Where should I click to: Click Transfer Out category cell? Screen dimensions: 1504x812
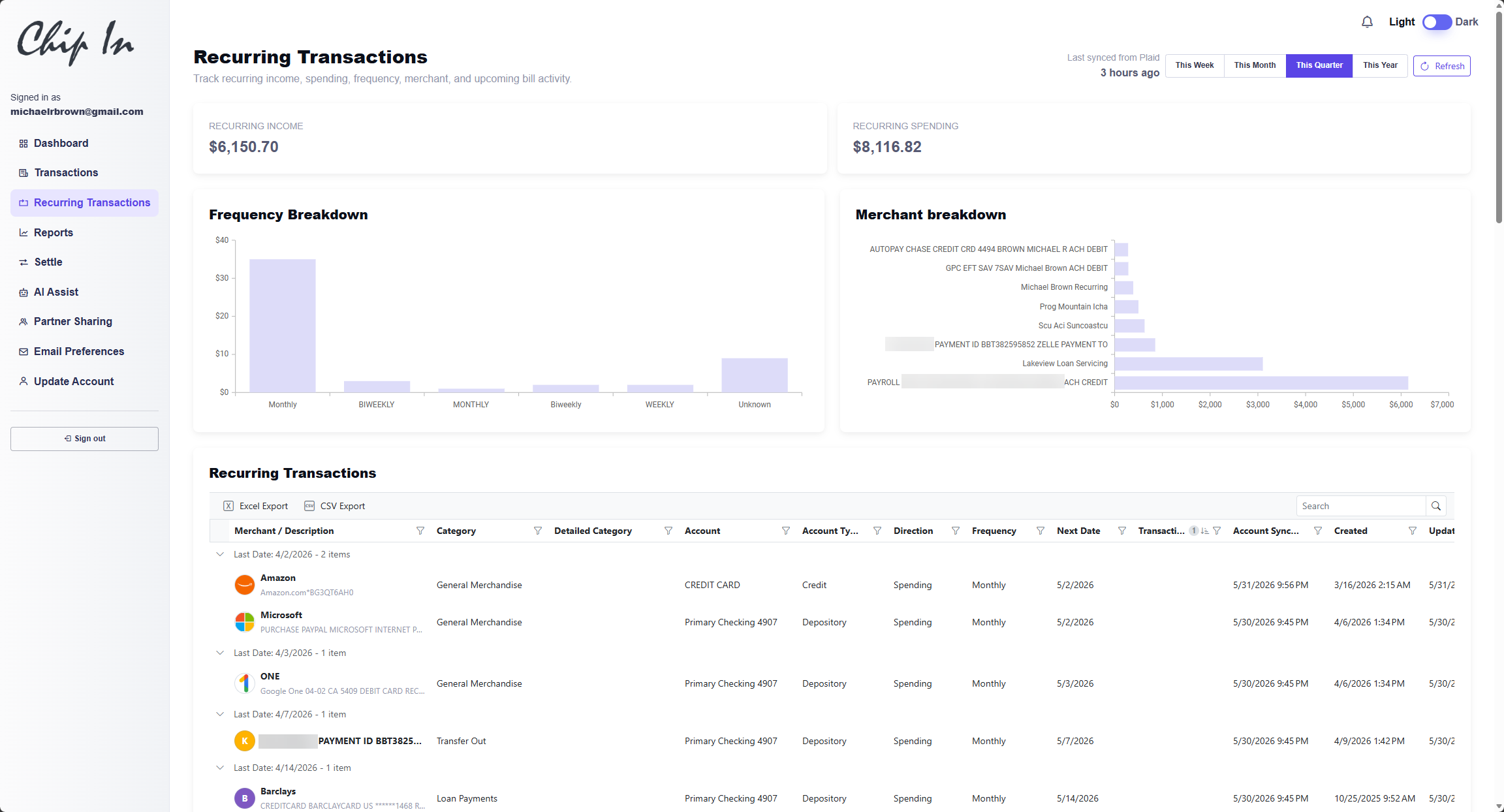coord(461,741)
